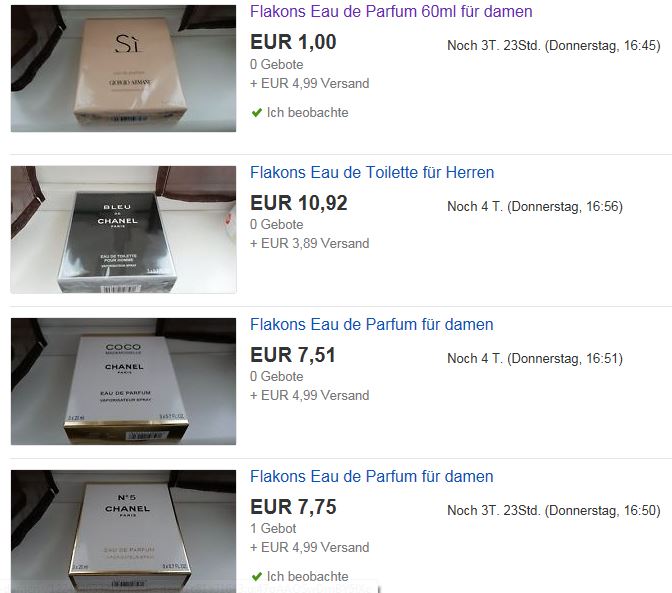The width and height of the screenshot is (672, 593).
Task: Click 'Ich beobachte' text on the Armani listing
Action: tap(307, 113)
